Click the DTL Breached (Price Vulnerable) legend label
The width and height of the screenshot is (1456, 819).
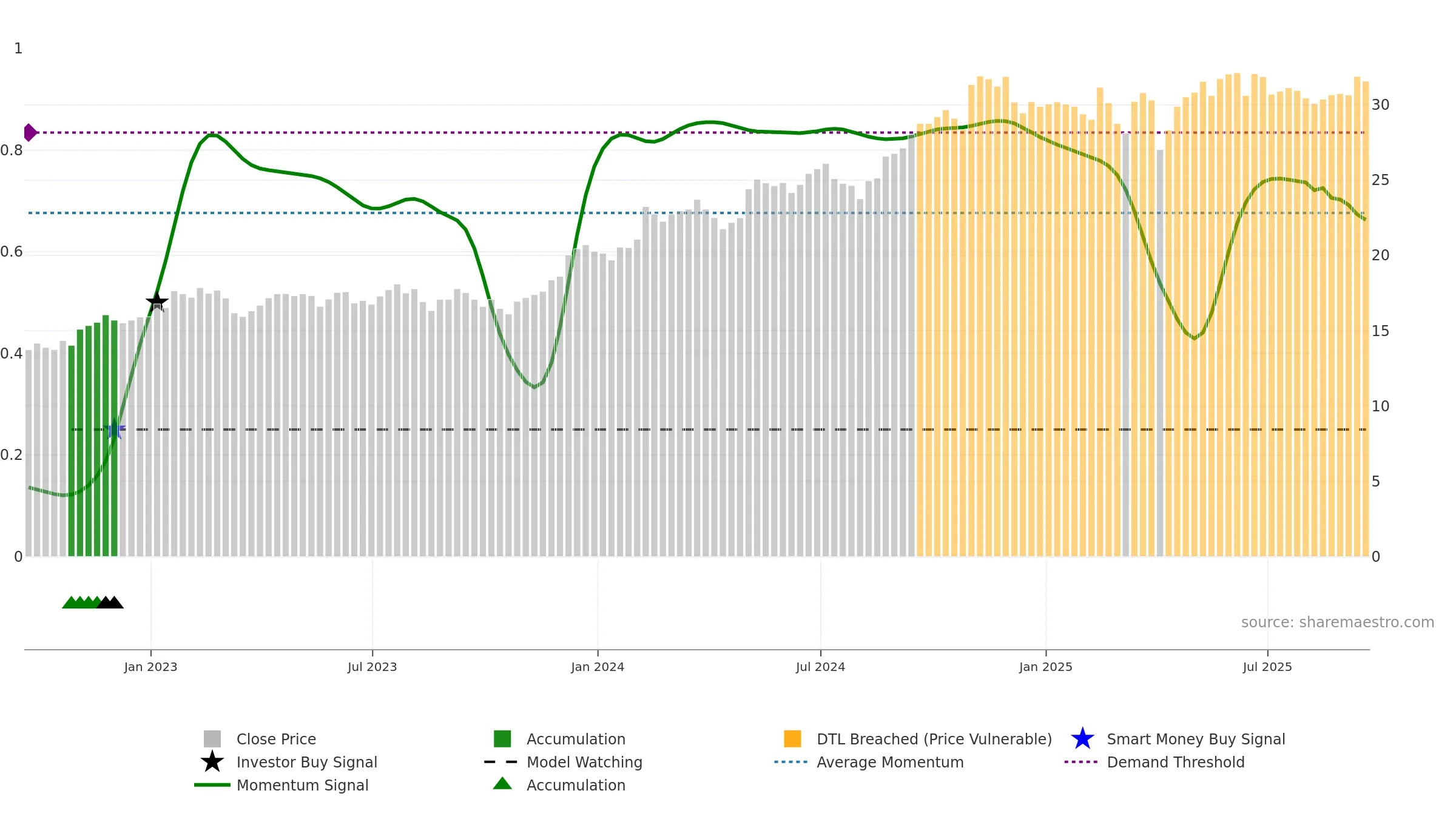click(934, 739)
